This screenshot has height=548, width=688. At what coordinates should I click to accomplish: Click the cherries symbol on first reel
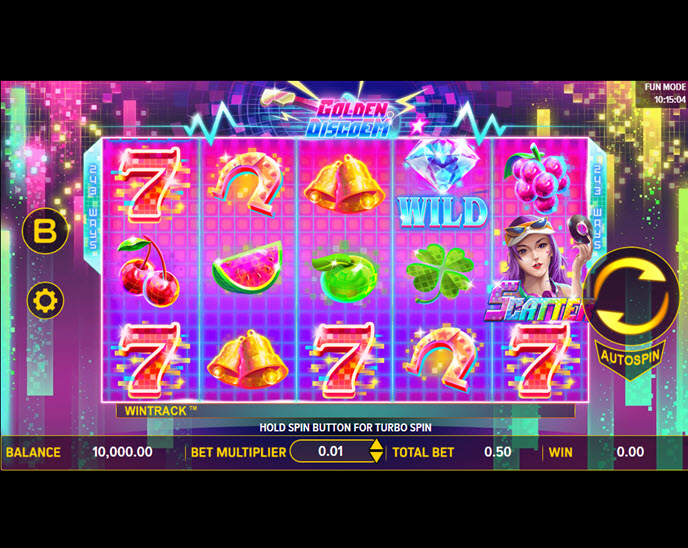point(147,270)
